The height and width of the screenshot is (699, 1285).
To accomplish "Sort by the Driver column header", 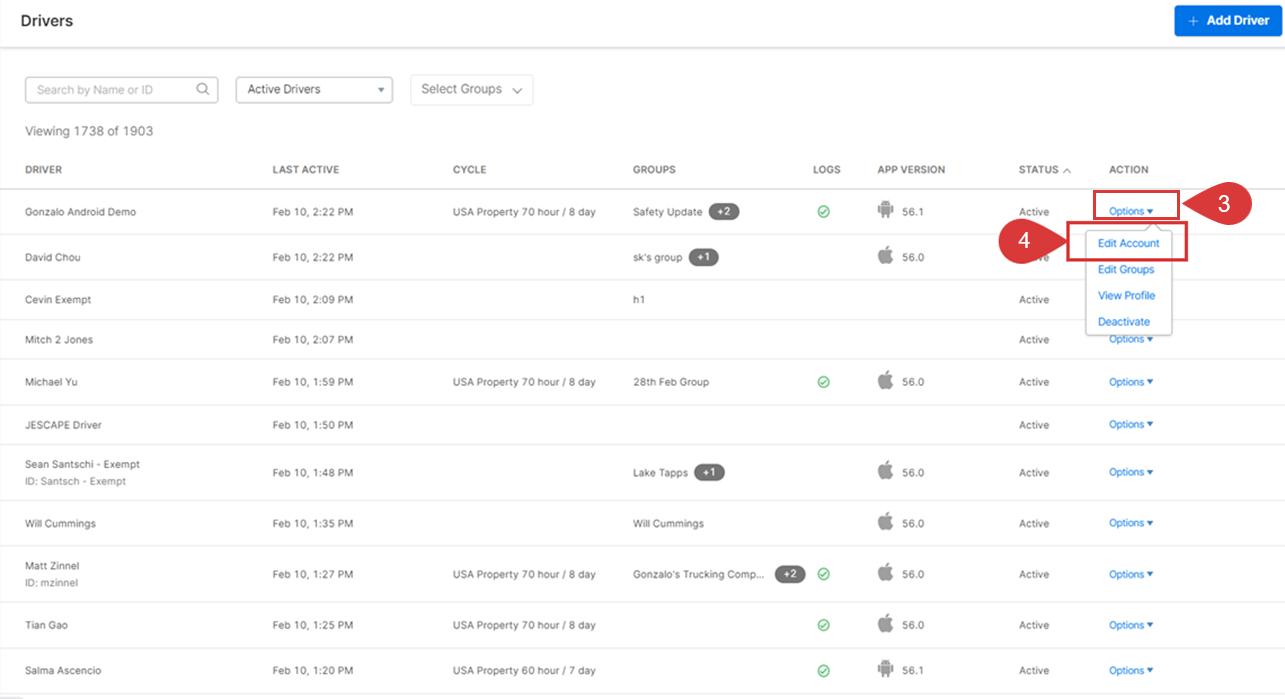I will point(43,170).
